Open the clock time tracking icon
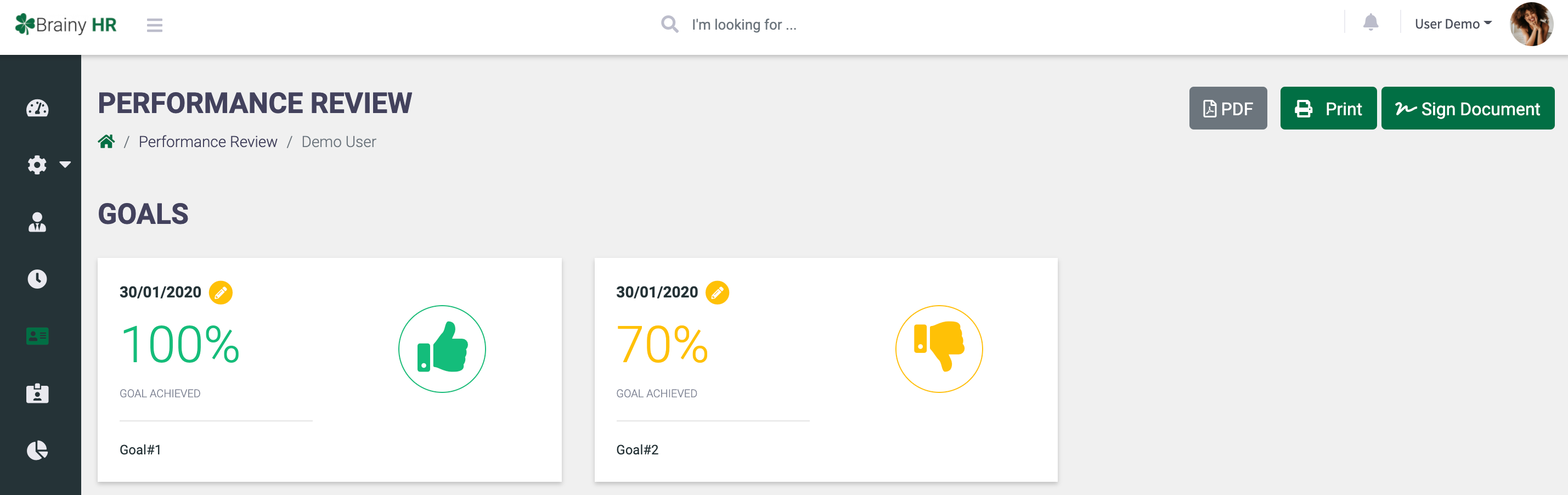The width and height of the screenshot is (1568, 495). [x=37, y=279]
